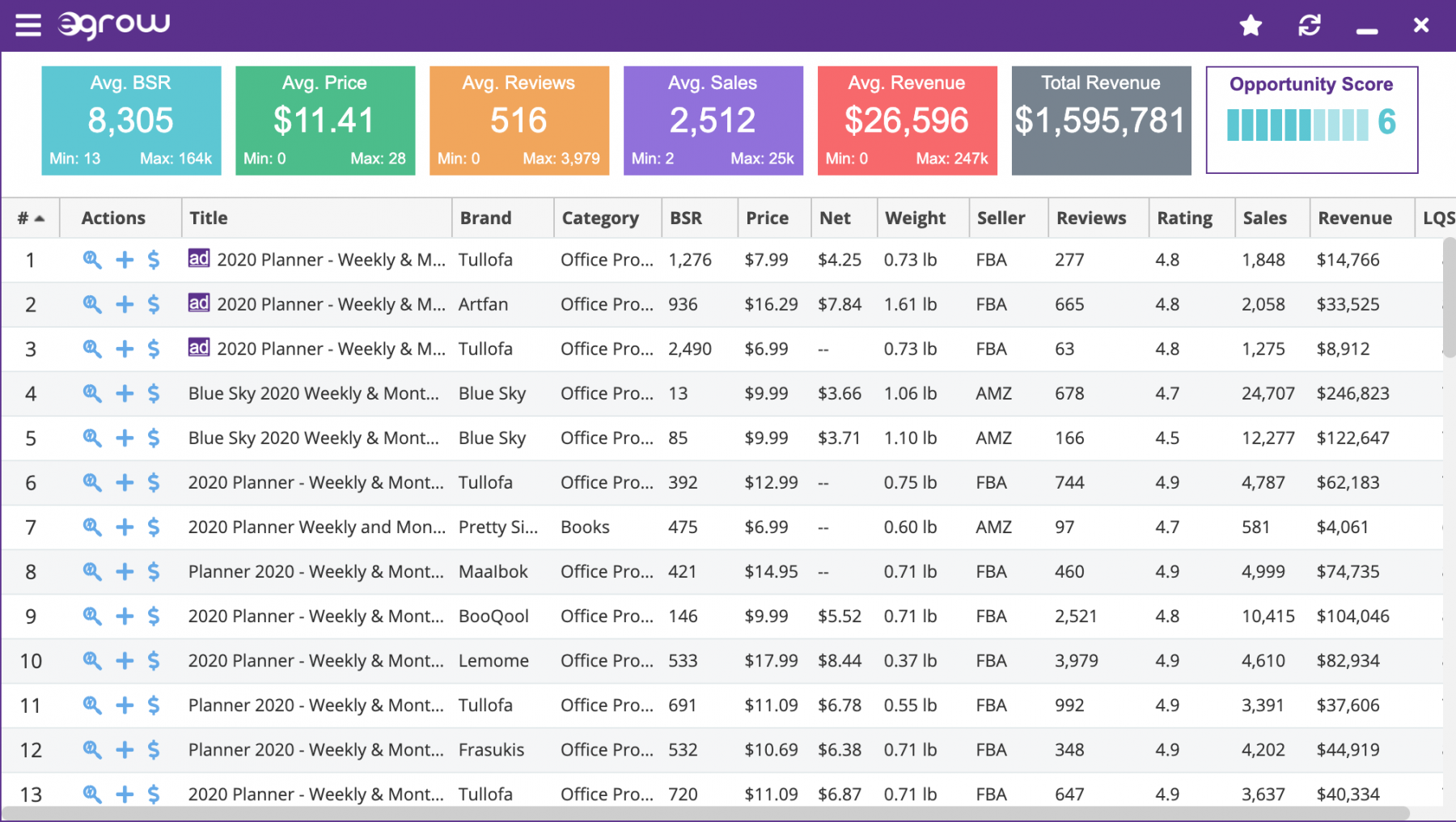This screenshot has width=1456, height=822.
Task: Click brand name BooQool
Action: pos(493,616)
